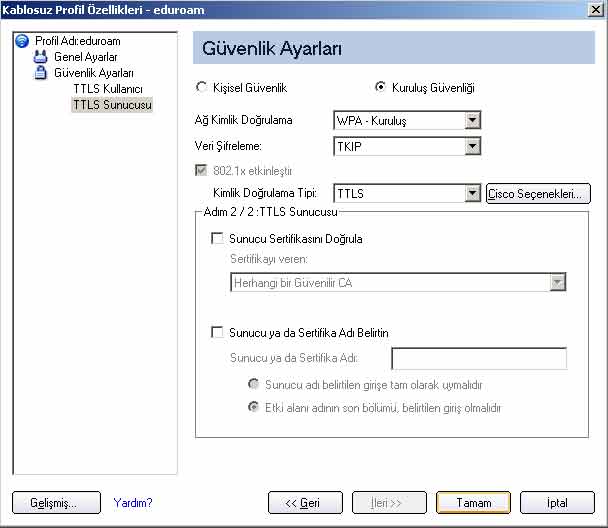This screenshot has width=608, height=528.
Task: Click the Güvenlik Ayarları lock icon
Action: coord(40,72)
